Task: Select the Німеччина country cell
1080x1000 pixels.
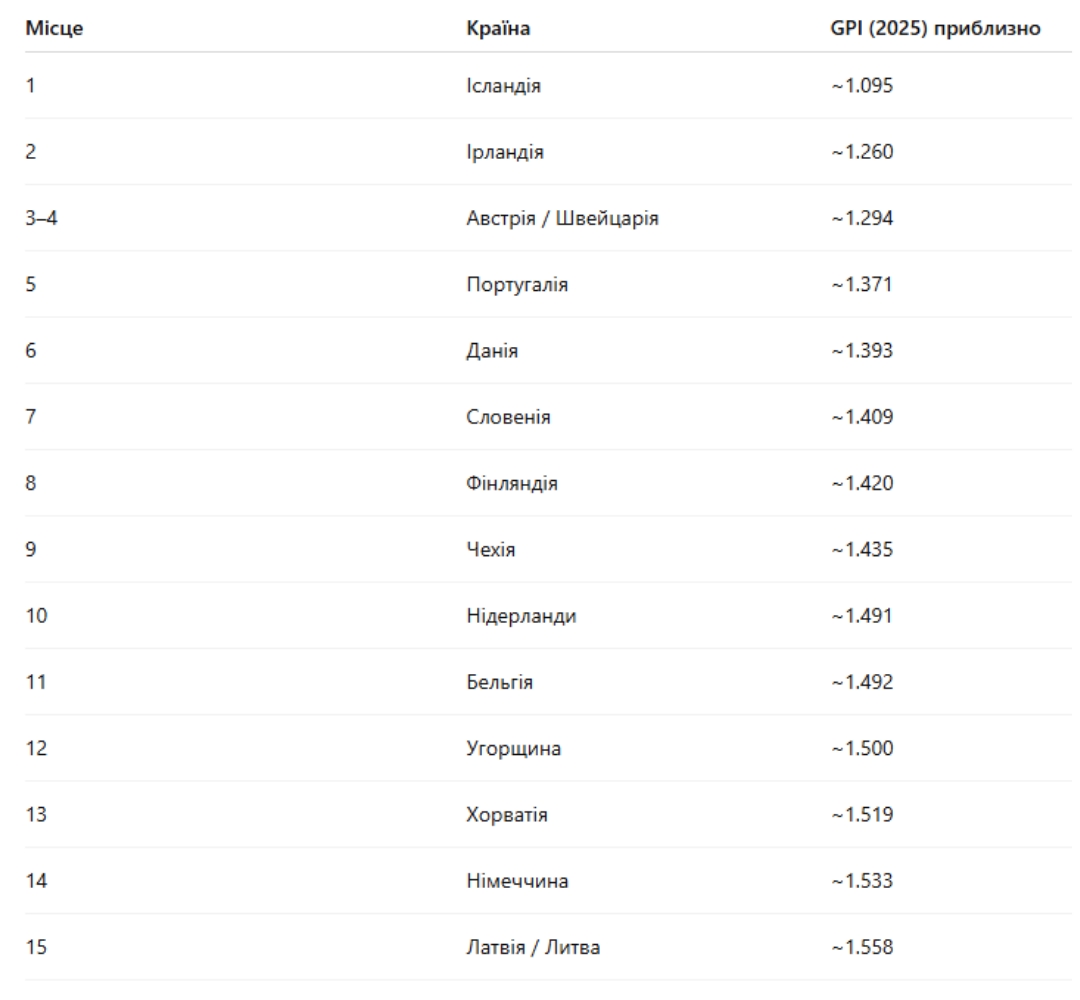Action: 517,881
